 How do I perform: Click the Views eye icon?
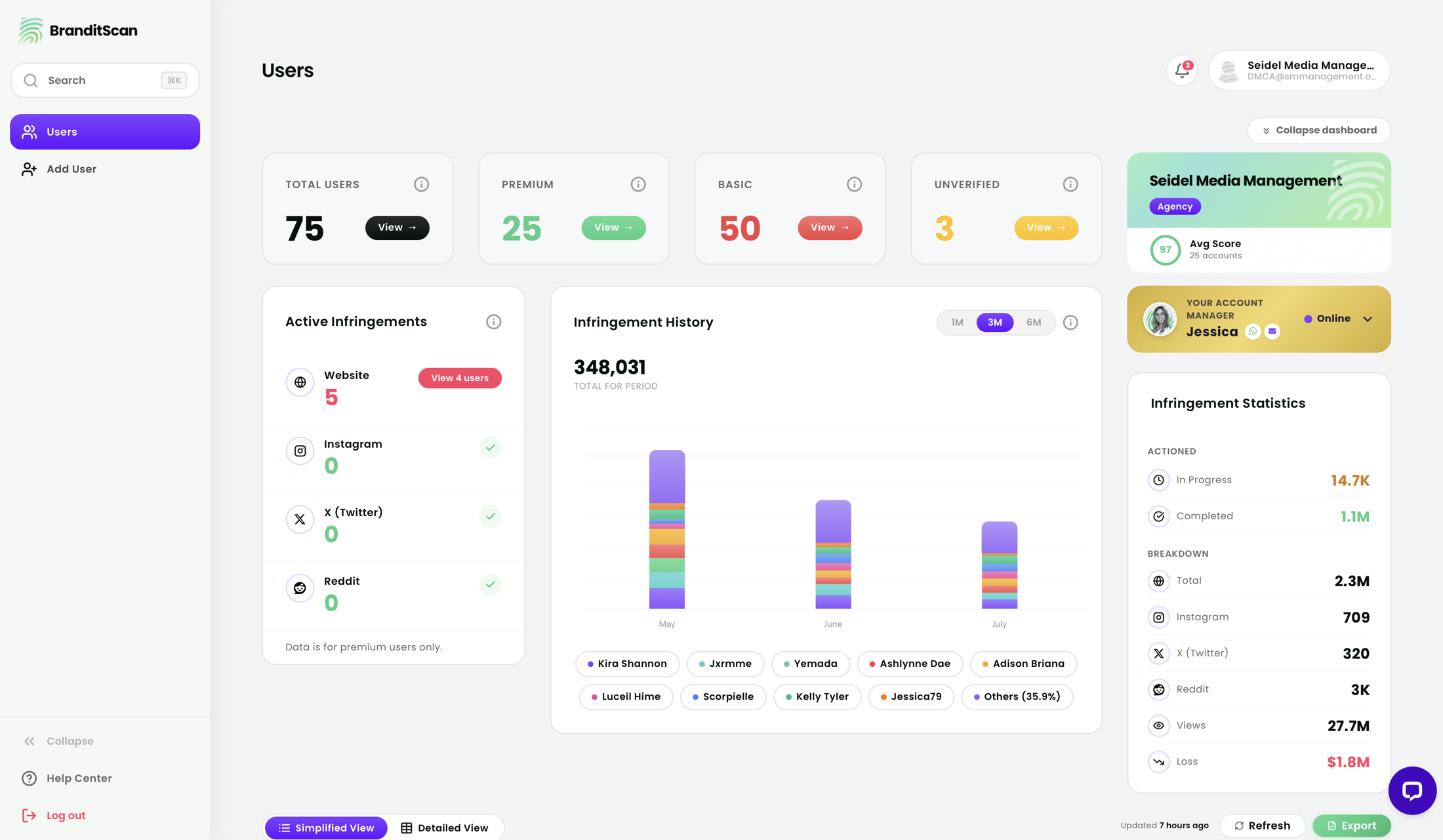(1158, 725)
